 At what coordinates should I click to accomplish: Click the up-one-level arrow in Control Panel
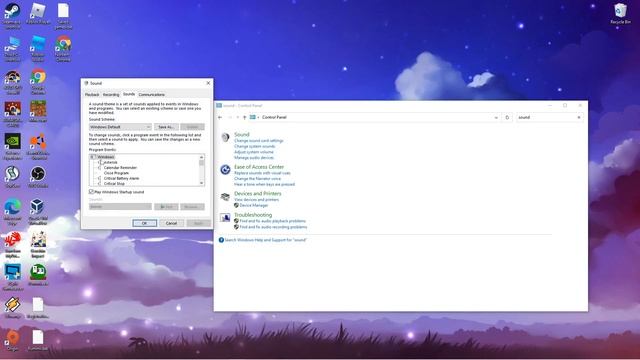244,117
